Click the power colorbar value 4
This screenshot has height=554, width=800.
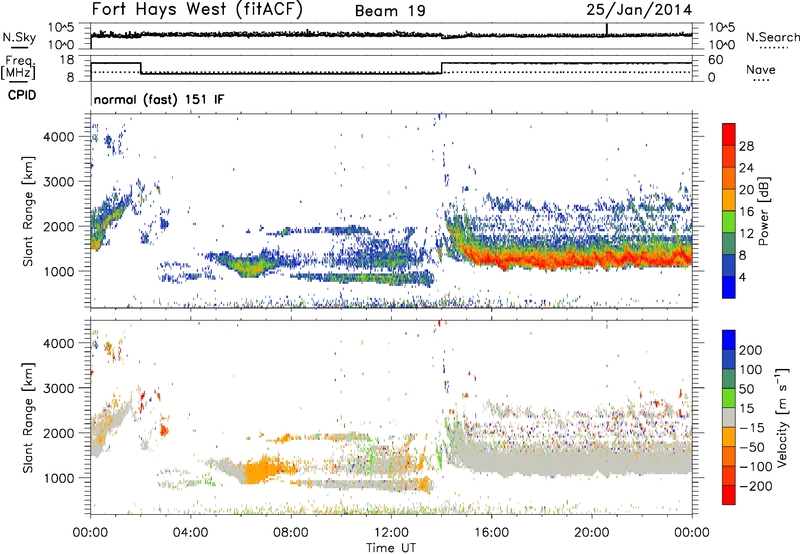[x=742, y=277]
